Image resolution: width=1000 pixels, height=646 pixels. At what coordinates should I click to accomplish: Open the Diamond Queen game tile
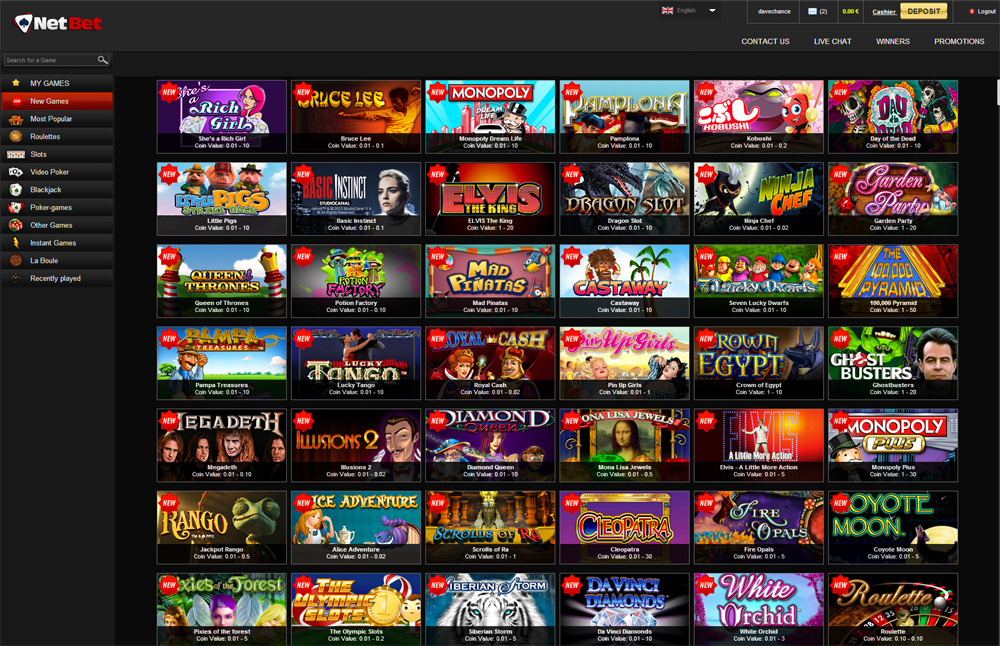pos(490,446)
